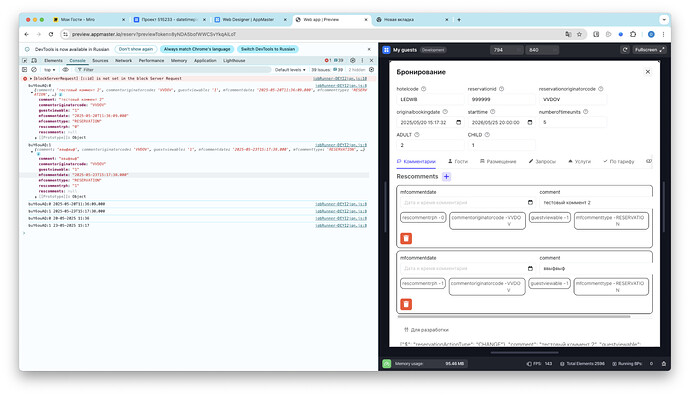Screen dimensions: 690x396
Task: Click the hotelcode input LEOWB
Action: (430, 99)
